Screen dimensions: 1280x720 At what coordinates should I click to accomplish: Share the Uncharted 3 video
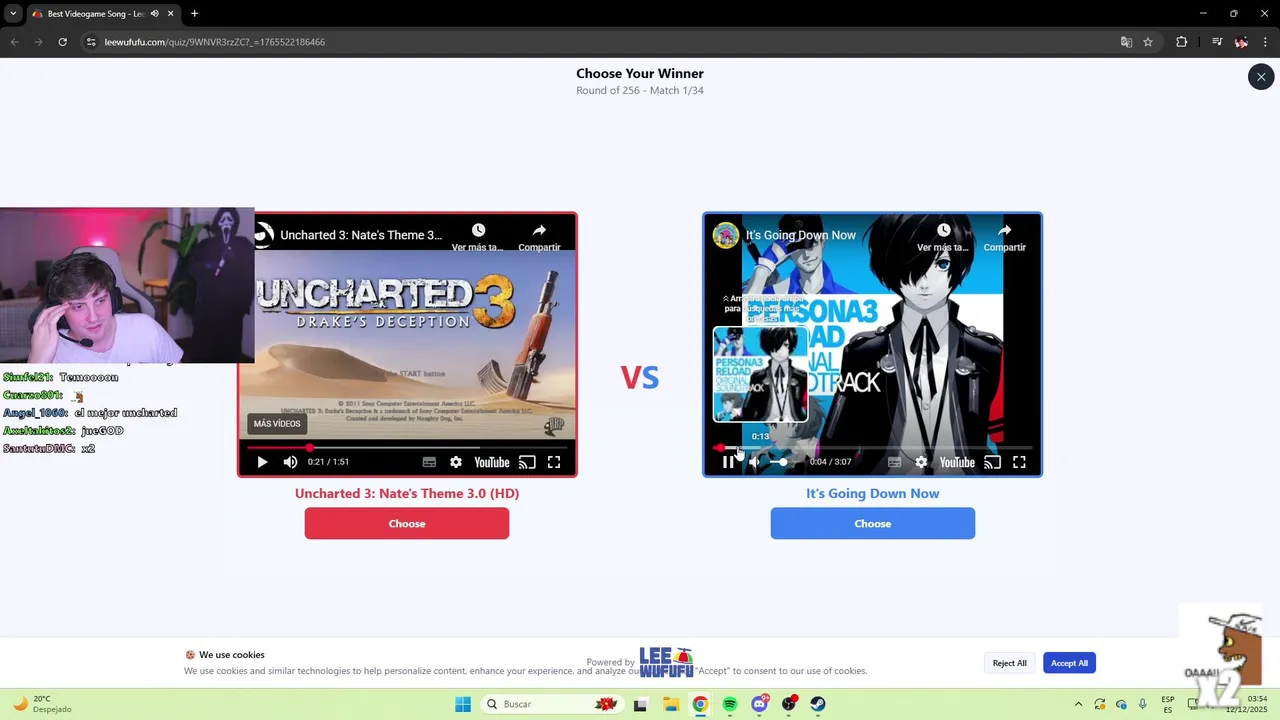click(x=539, y=237)
